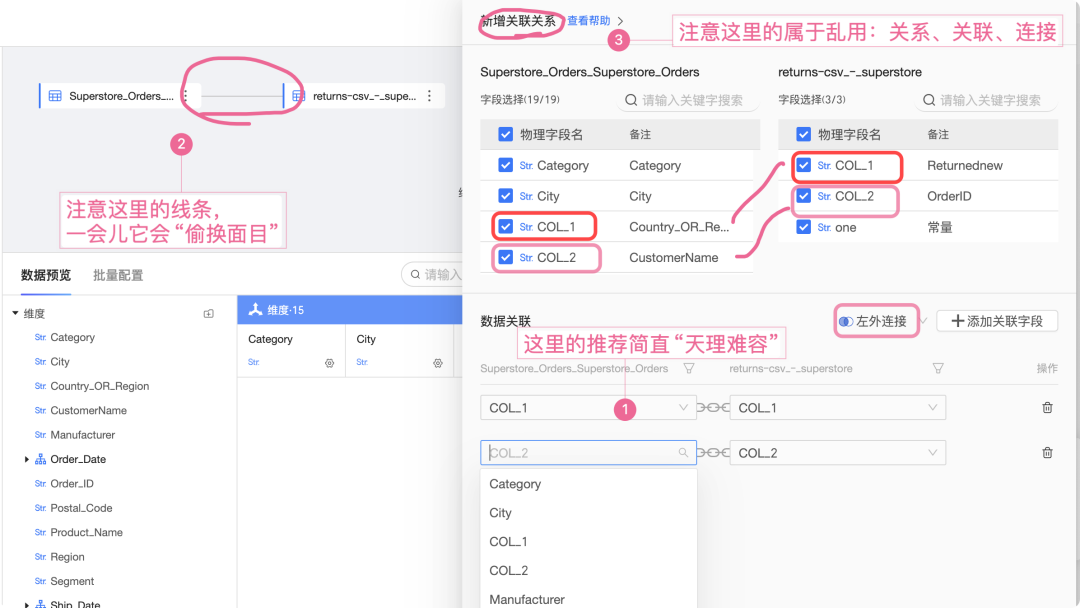The width and height of the screenshot is (1080, 608).
Task: Click the returns-csv table icon in canvas
Action: (x=298, y=96)
